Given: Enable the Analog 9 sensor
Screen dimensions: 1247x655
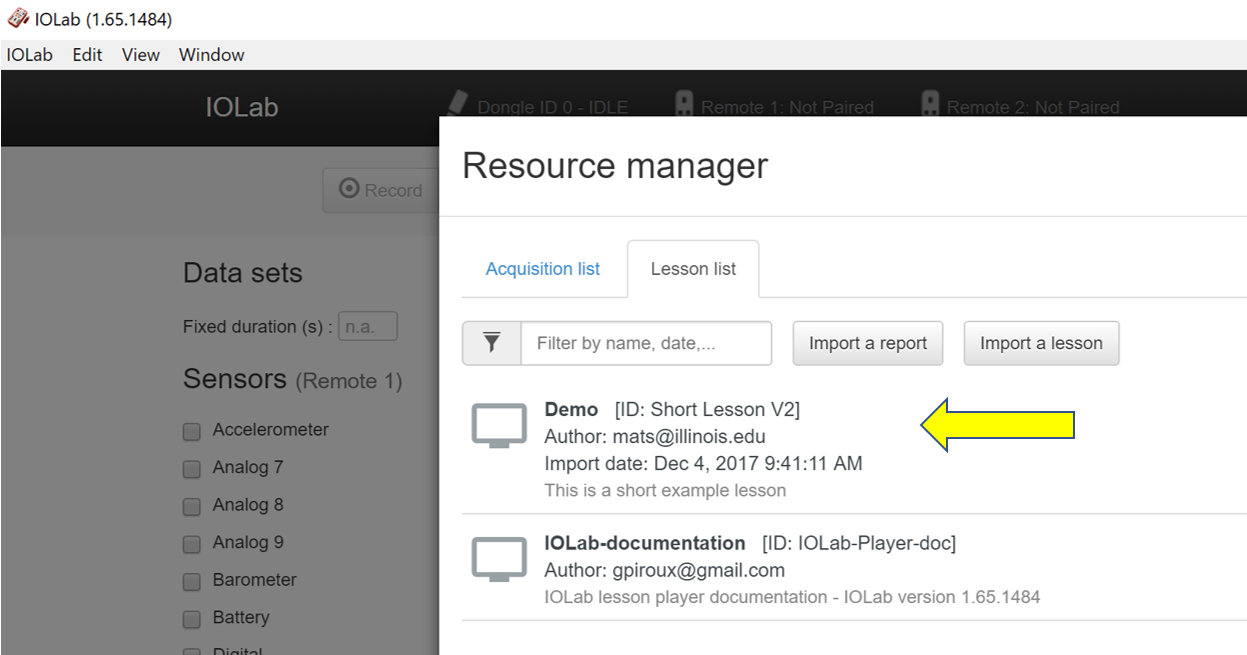Looking at the screenshot, I should [x=191, y=542].
